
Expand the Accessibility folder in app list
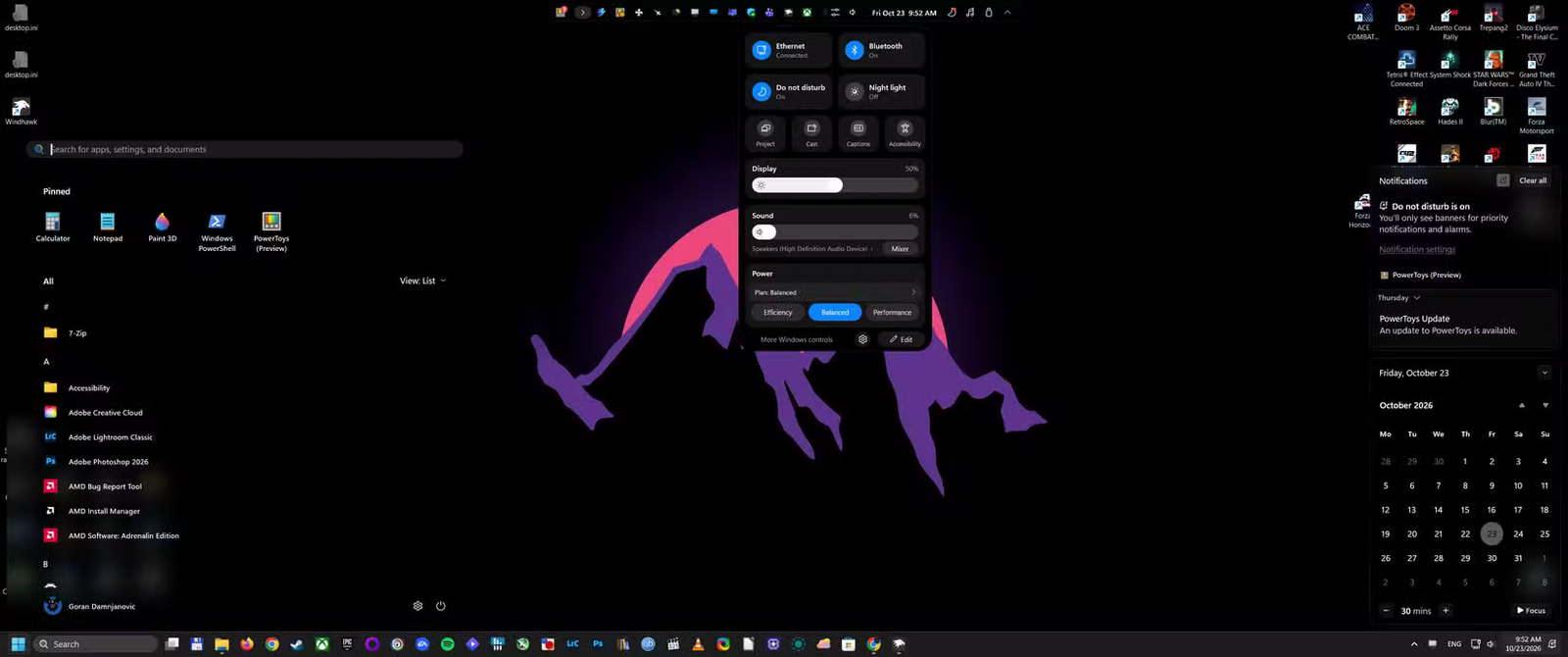(x=77, y=388)
